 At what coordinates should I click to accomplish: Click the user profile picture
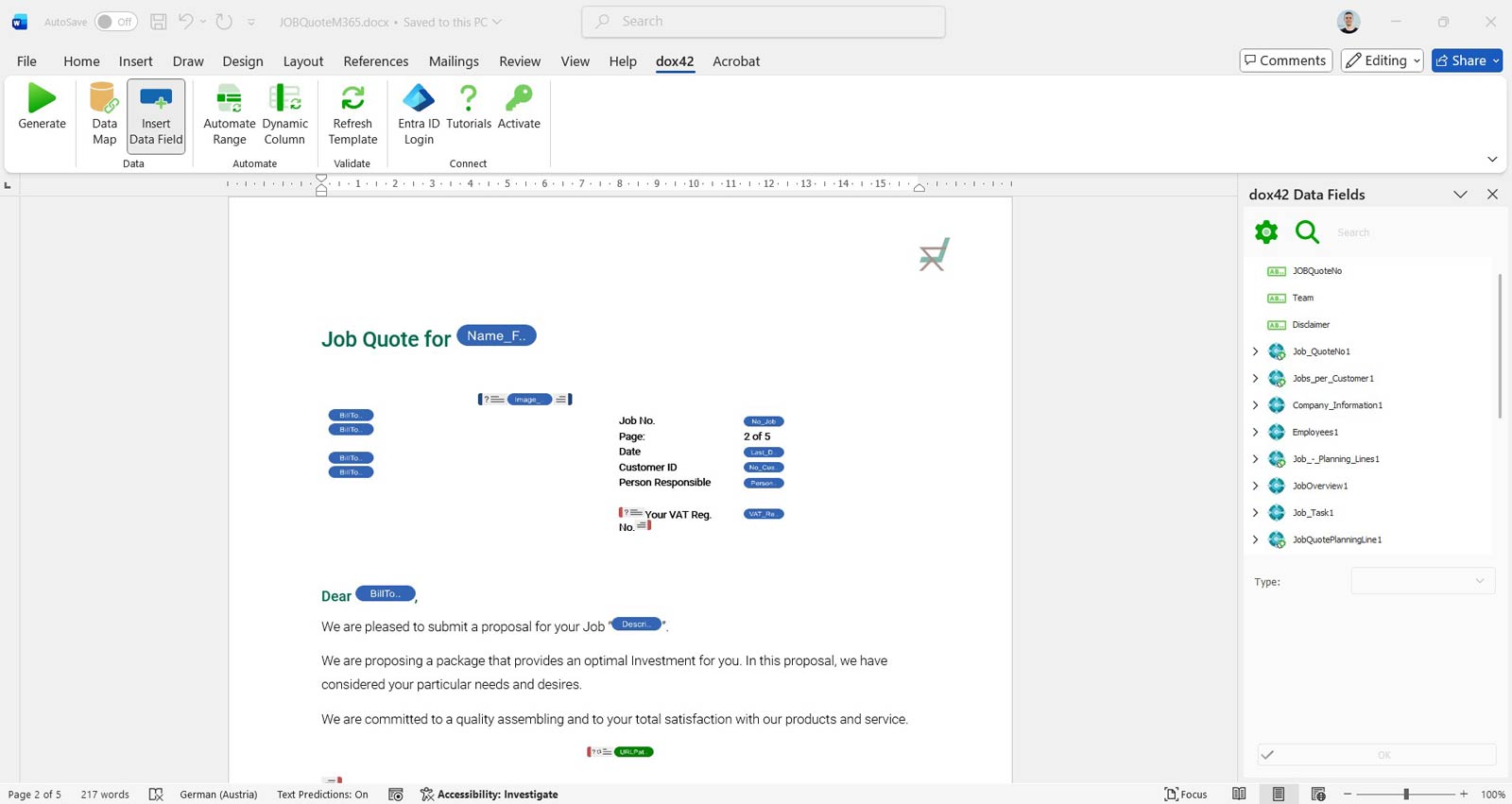(x=1349, y=22)
